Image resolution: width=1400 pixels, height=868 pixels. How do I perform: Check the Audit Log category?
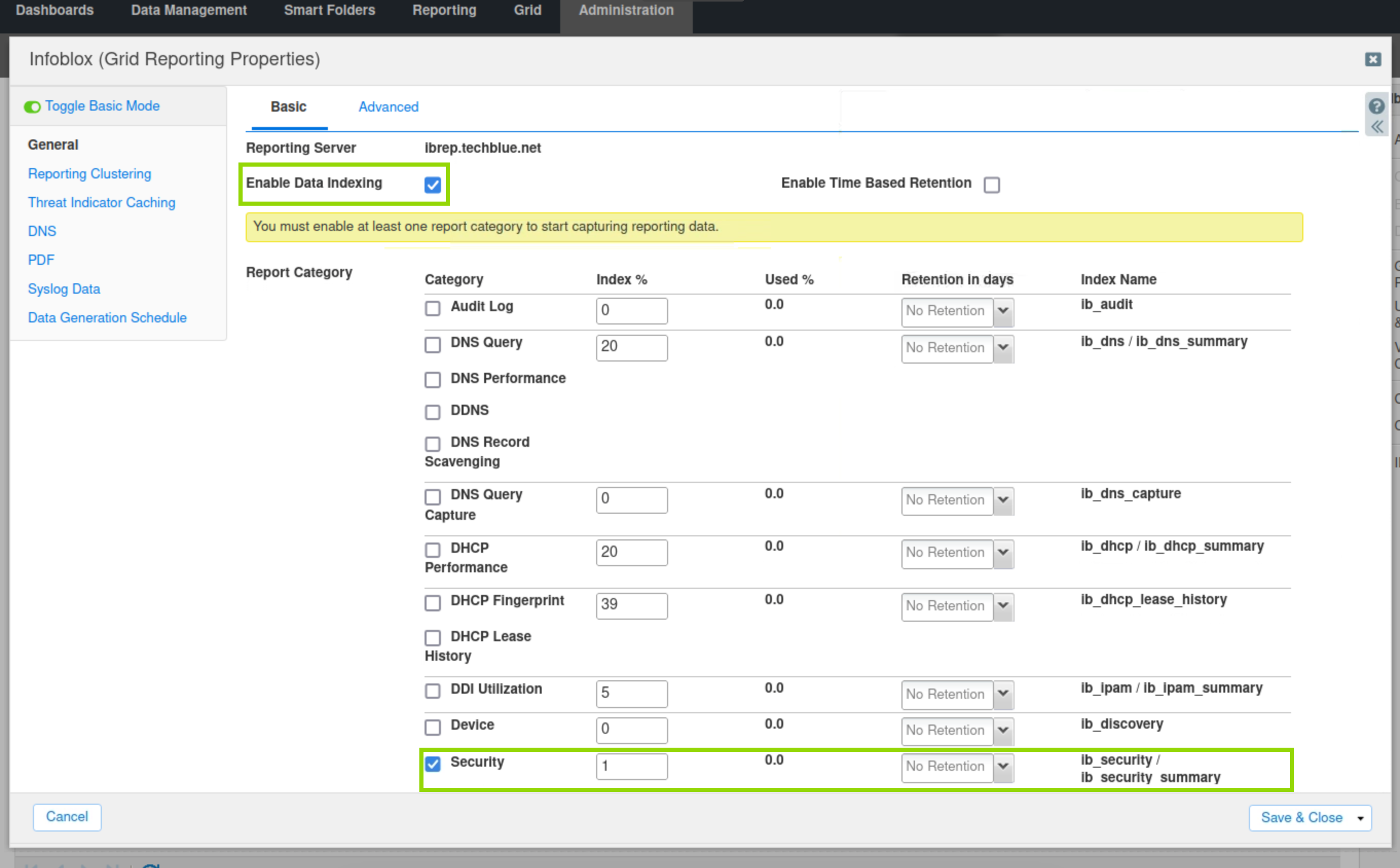click(x=433, y=309)
